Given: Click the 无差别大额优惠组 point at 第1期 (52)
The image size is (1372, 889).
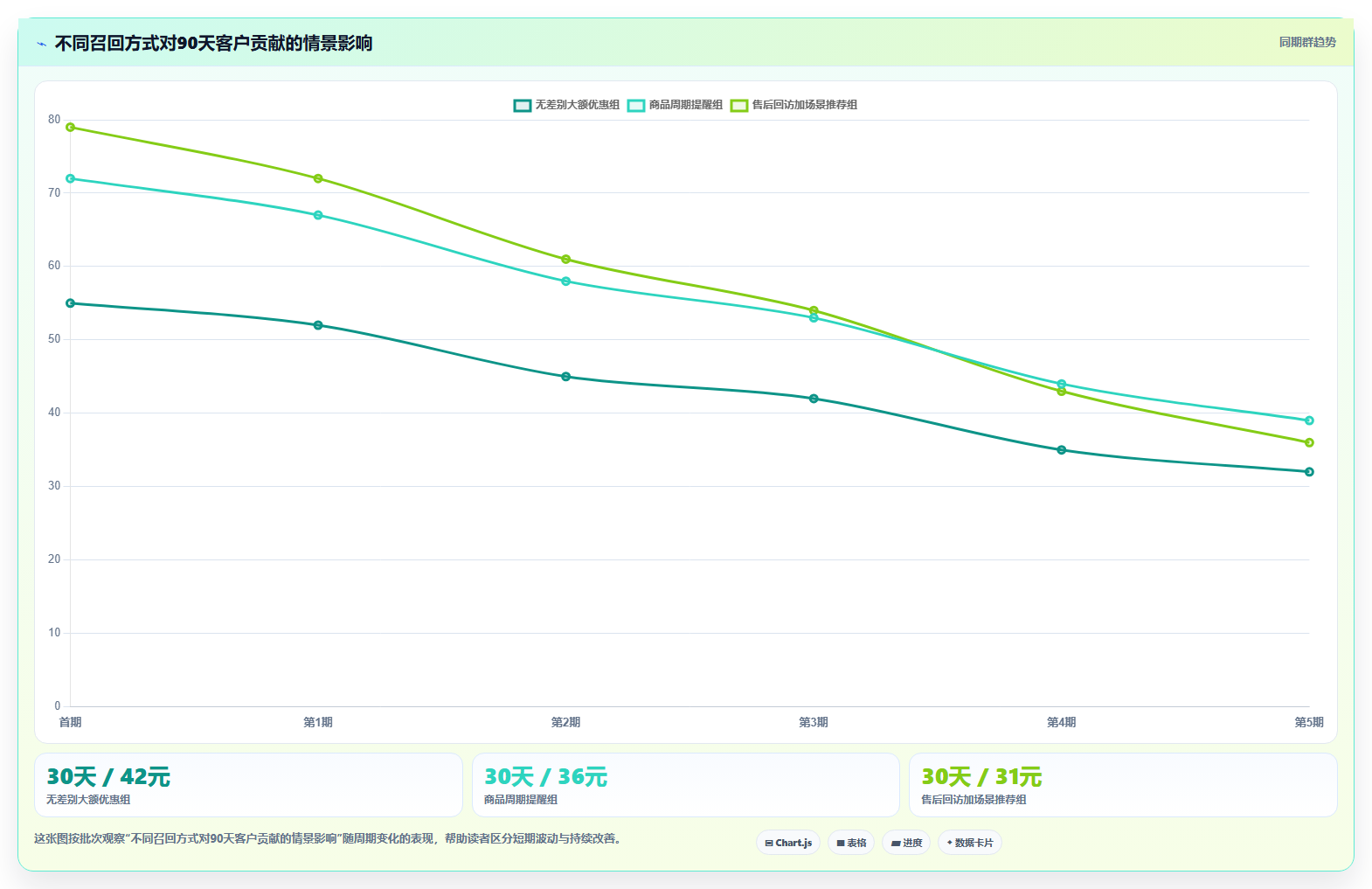Looking at the screenshot, I should [x=318, y=325].
